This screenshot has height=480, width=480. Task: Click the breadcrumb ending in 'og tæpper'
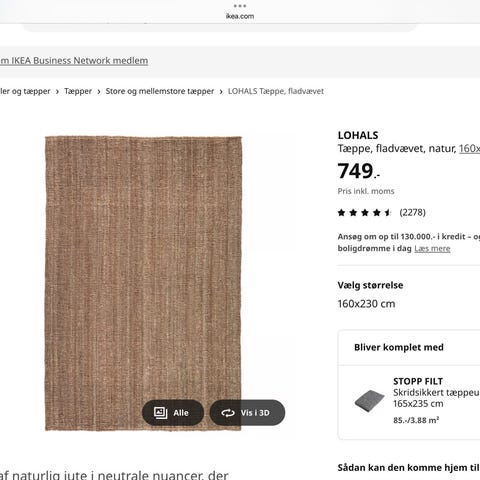[x=25, y=91]
